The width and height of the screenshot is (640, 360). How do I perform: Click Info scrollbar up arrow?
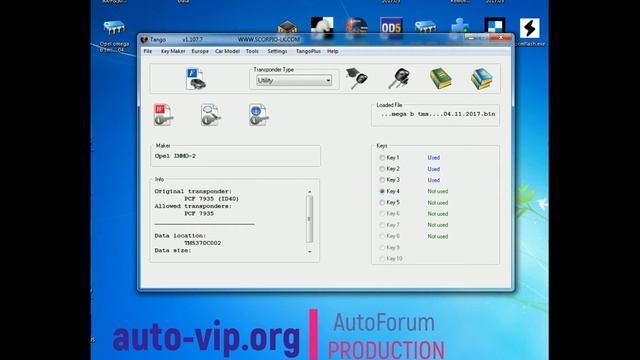(309, 191)
